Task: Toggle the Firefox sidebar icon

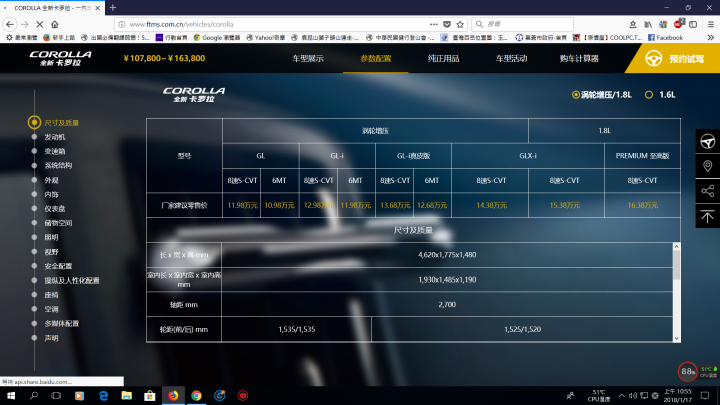Action: tap(693, 24)
